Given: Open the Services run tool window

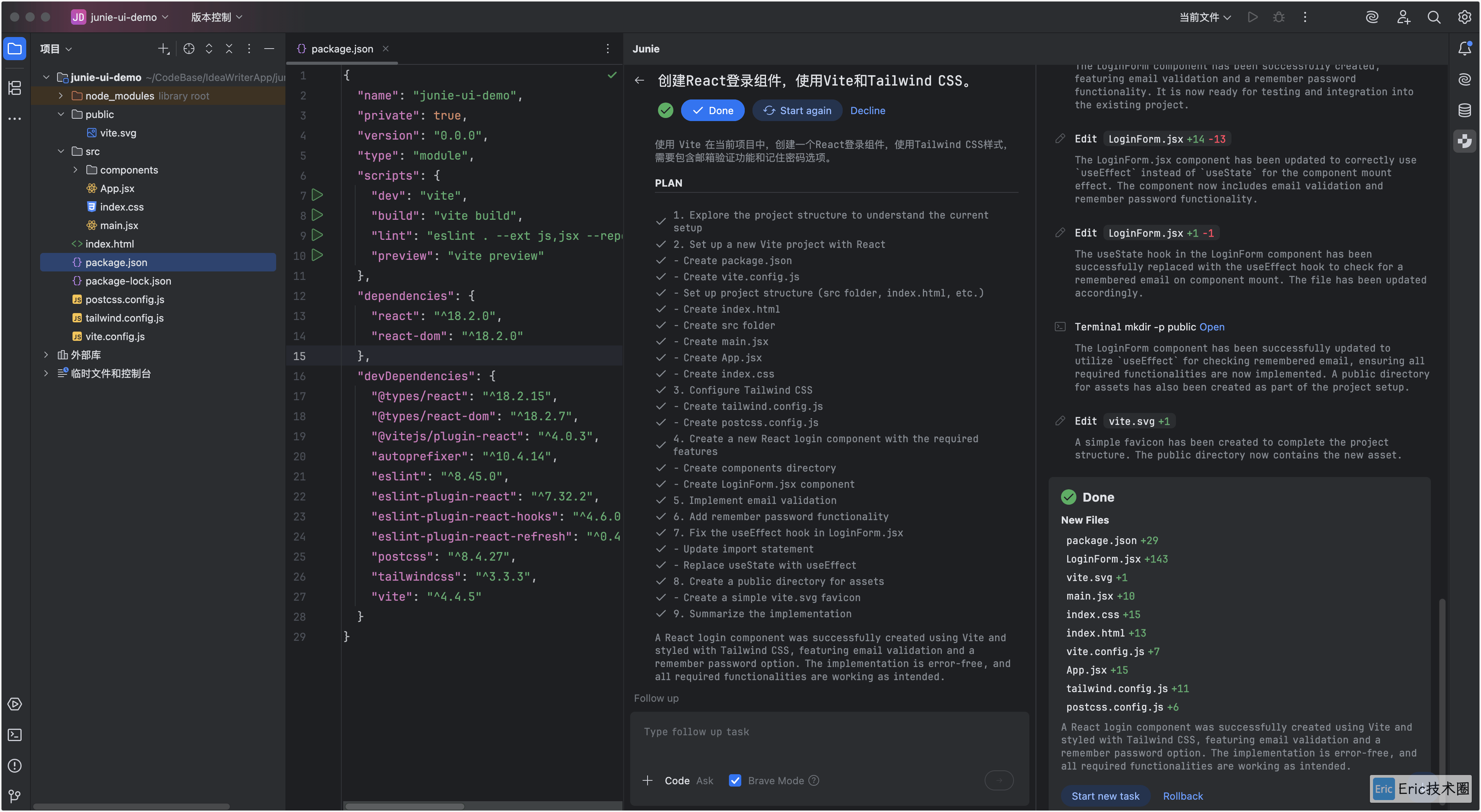Looking at the screenshot, I should 15,704.
